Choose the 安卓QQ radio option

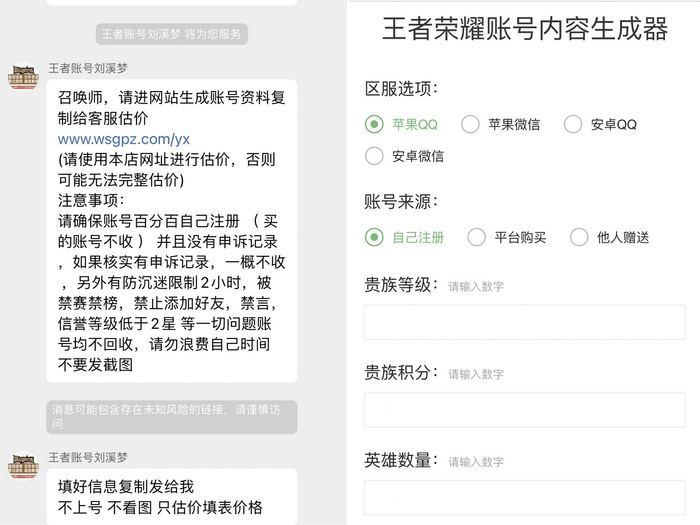573,124
